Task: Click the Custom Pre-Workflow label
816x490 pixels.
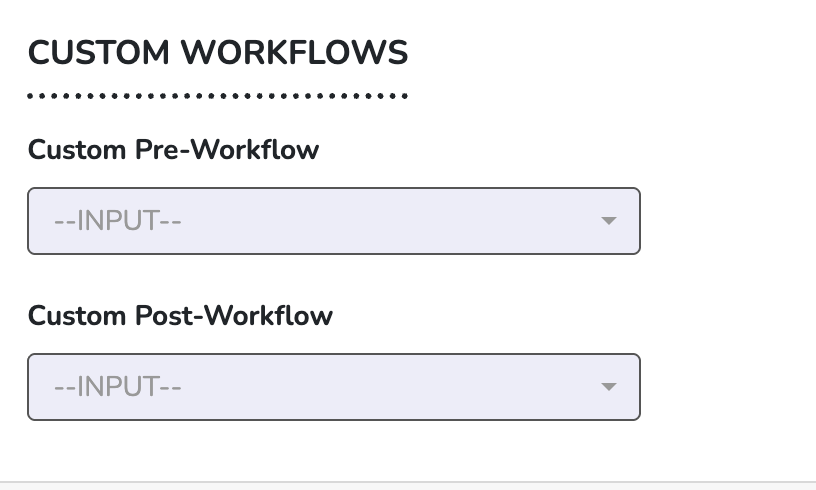Action: coord(173,150)
